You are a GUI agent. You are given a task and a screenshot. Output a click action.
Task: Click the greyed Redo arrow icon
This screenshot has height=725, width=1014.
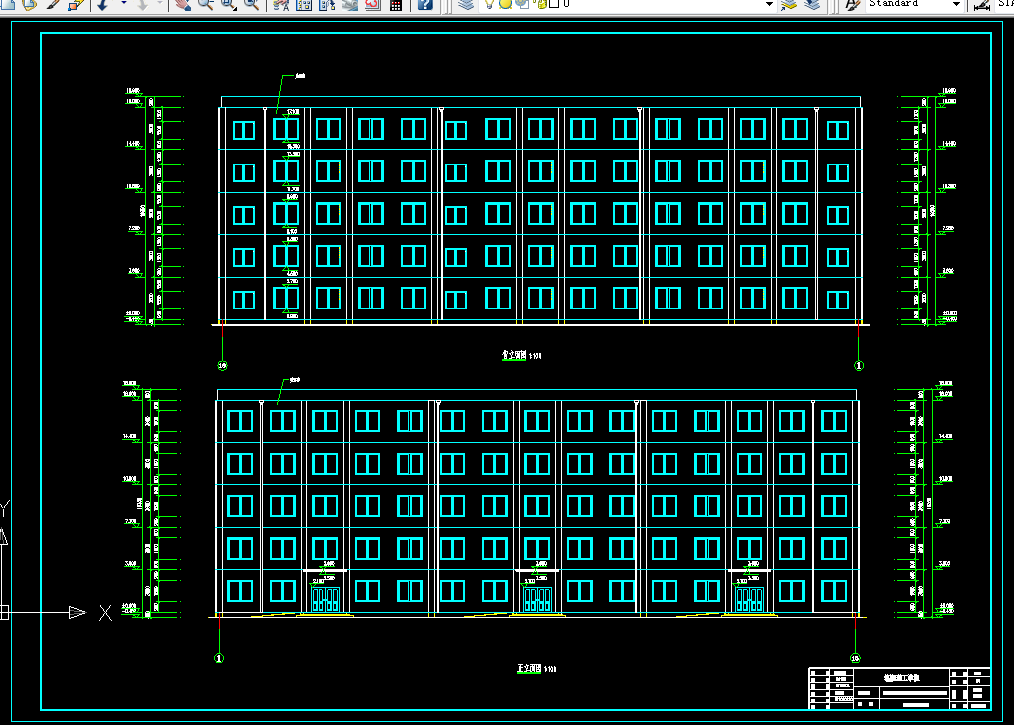[x=142, y=5]
